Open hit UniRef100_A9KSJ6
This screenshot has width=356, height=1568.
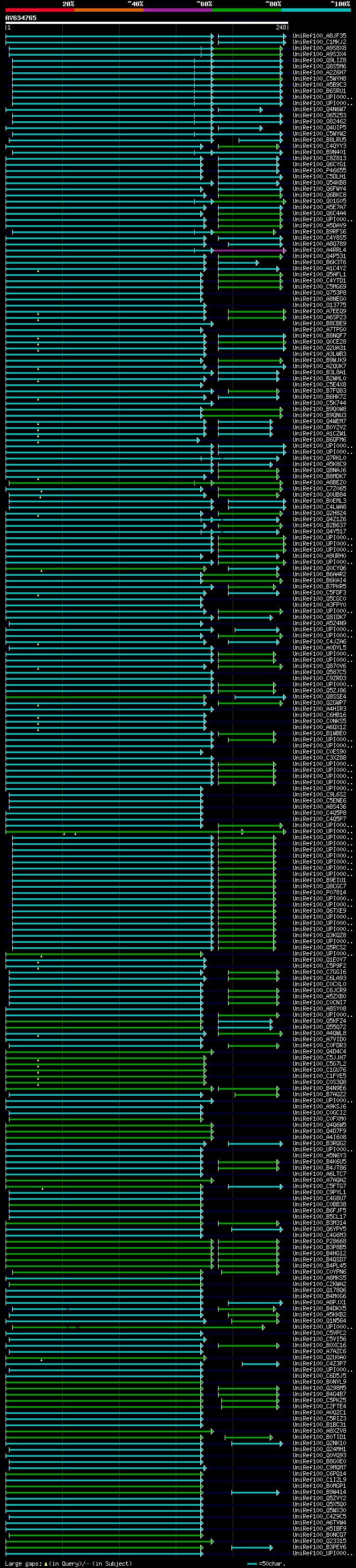tap(319, 1106)
